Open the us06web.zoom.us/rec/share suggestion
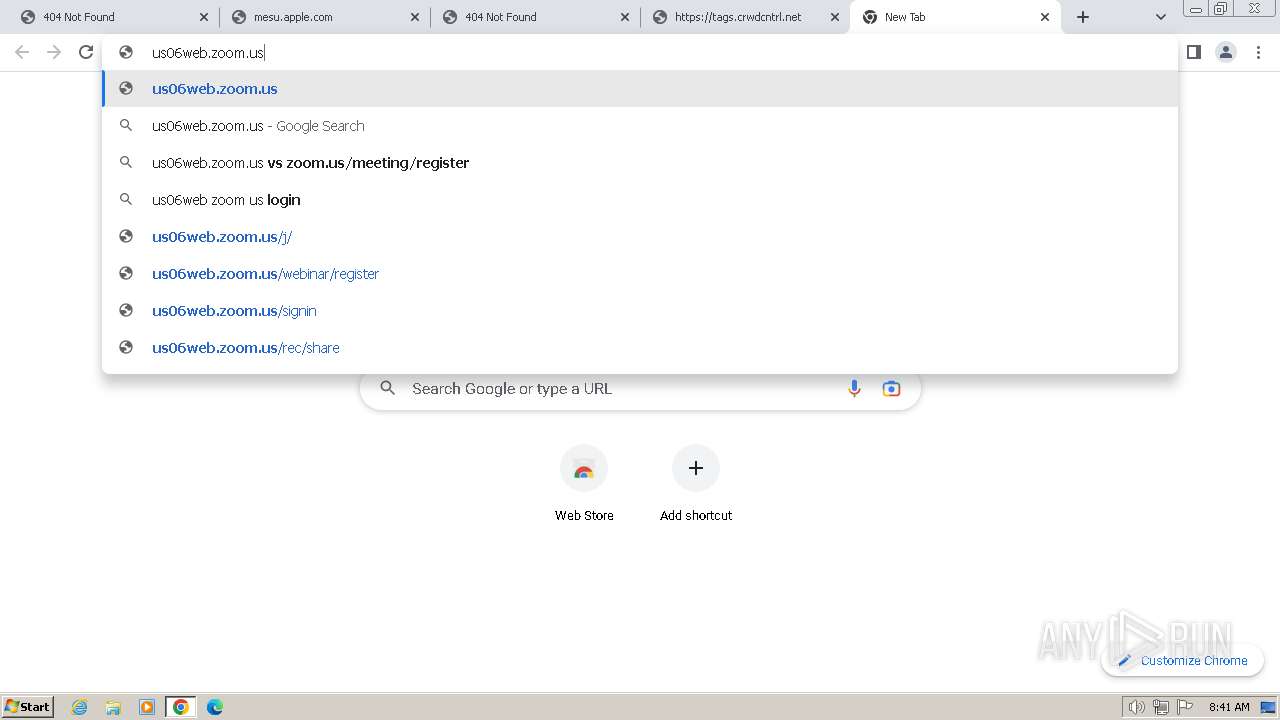This screenshot has width=1280, height=720. coord(640,348)
